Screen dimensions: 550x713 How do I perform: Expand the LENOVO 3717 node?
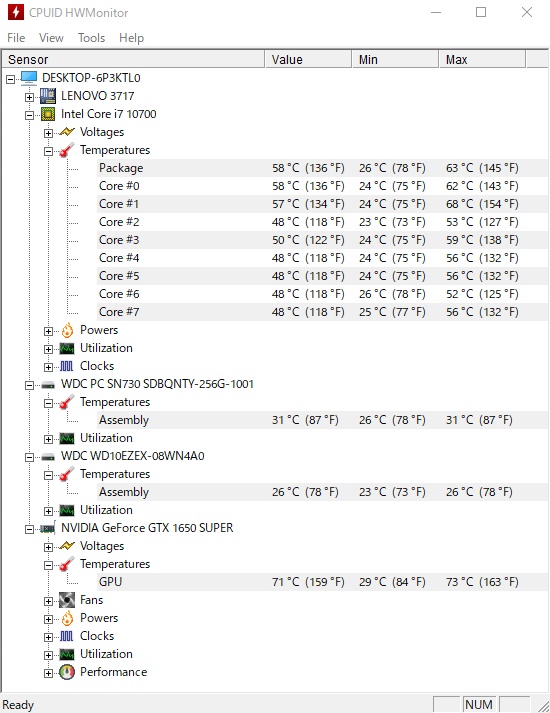[30, 97]
